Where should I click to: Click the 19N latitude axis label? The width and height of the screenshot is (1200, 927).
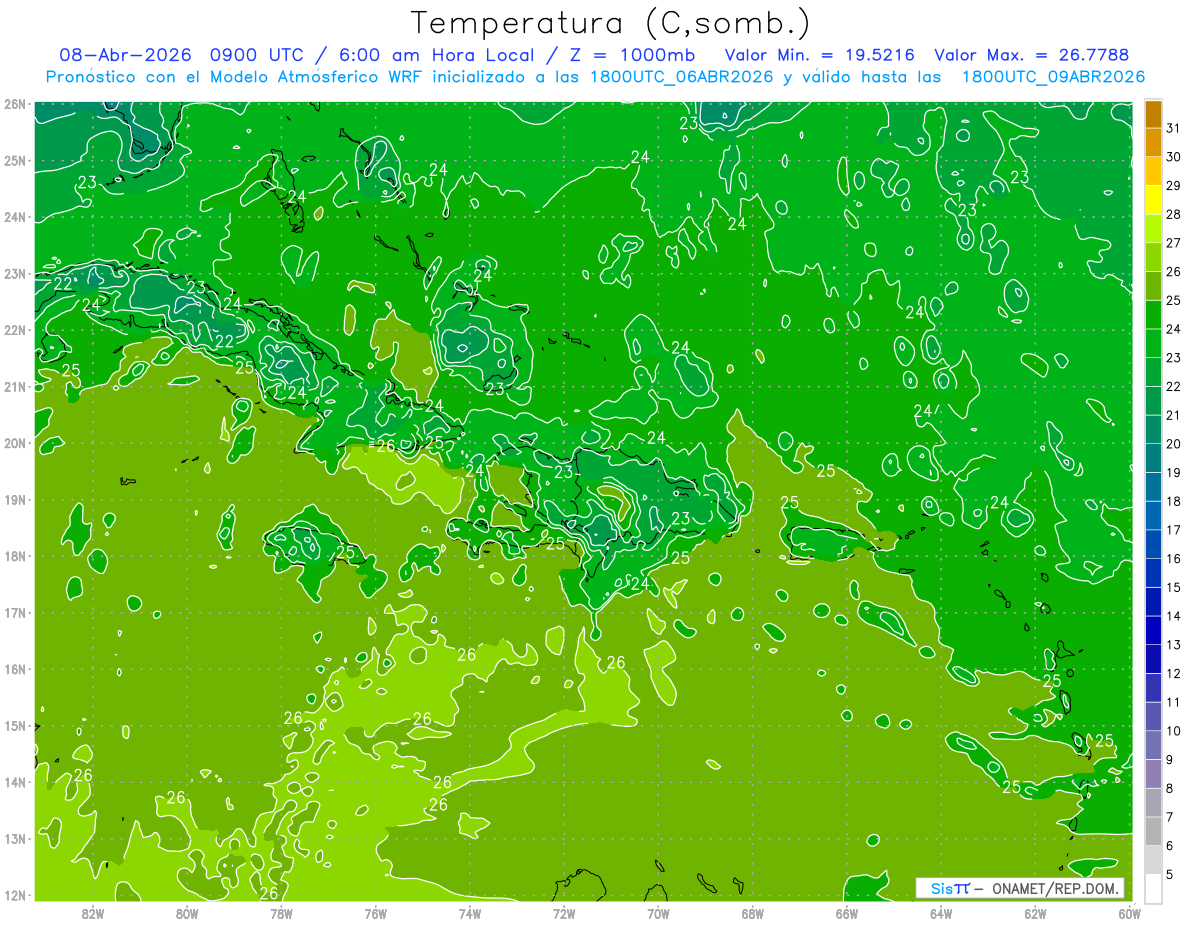14,499
